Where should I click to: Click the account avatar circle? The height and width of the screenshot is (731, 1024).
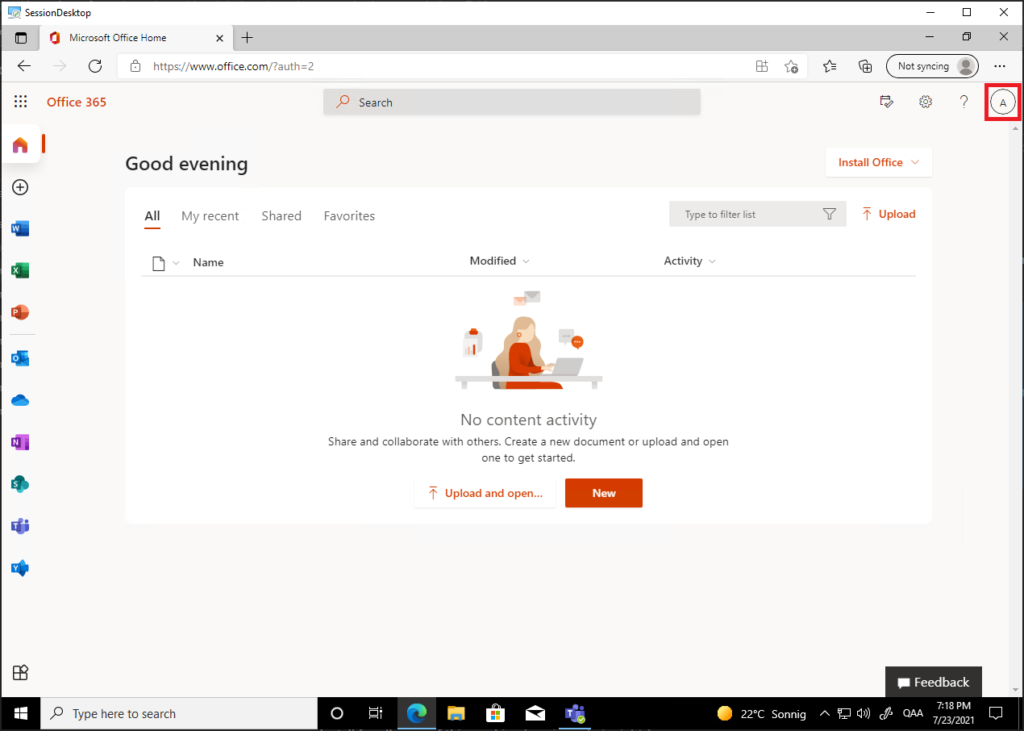point(1002,103)
